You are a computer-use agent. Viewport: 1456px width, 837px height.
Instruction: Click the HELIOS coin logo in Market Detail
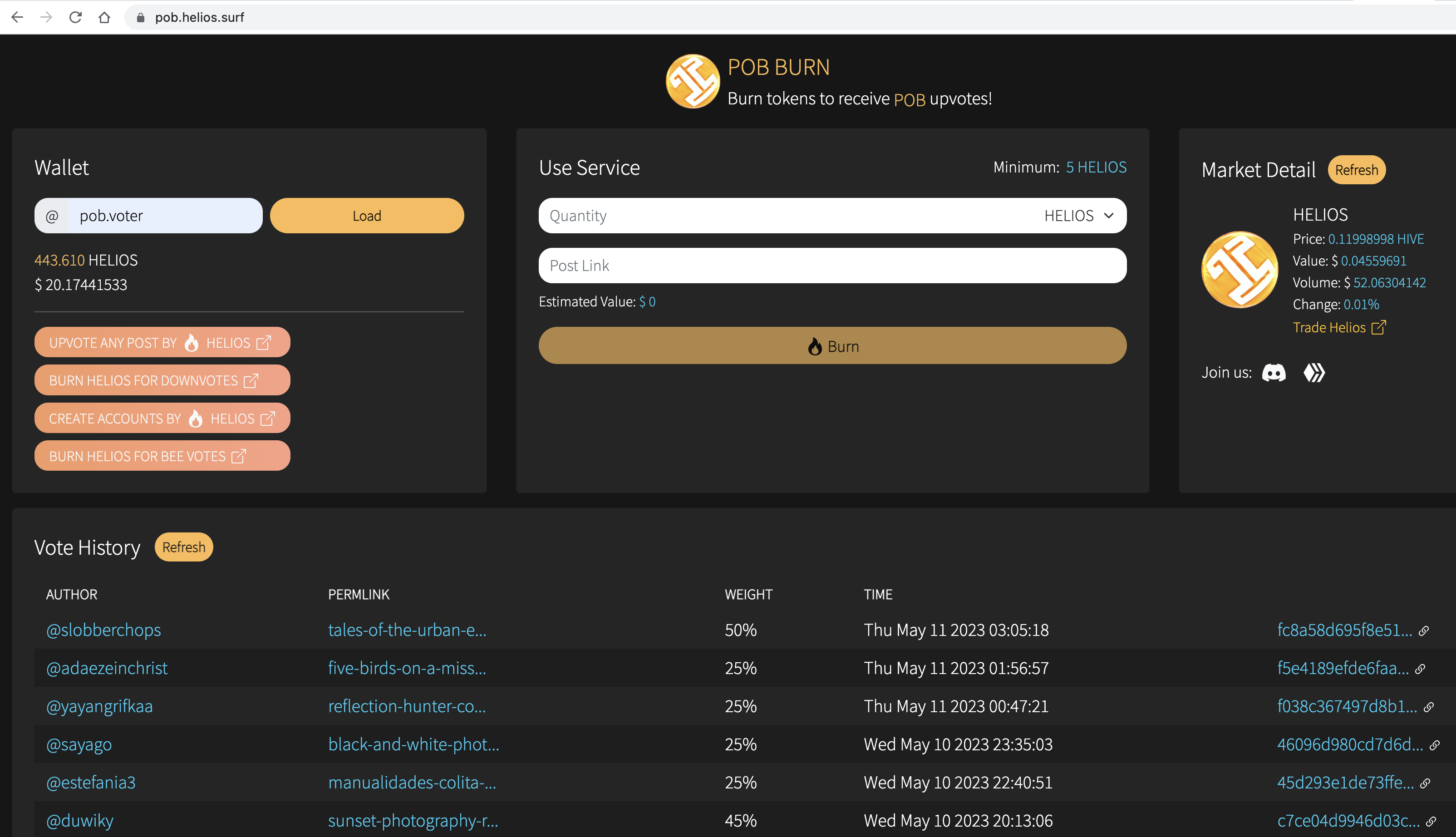coord(1240,270)
